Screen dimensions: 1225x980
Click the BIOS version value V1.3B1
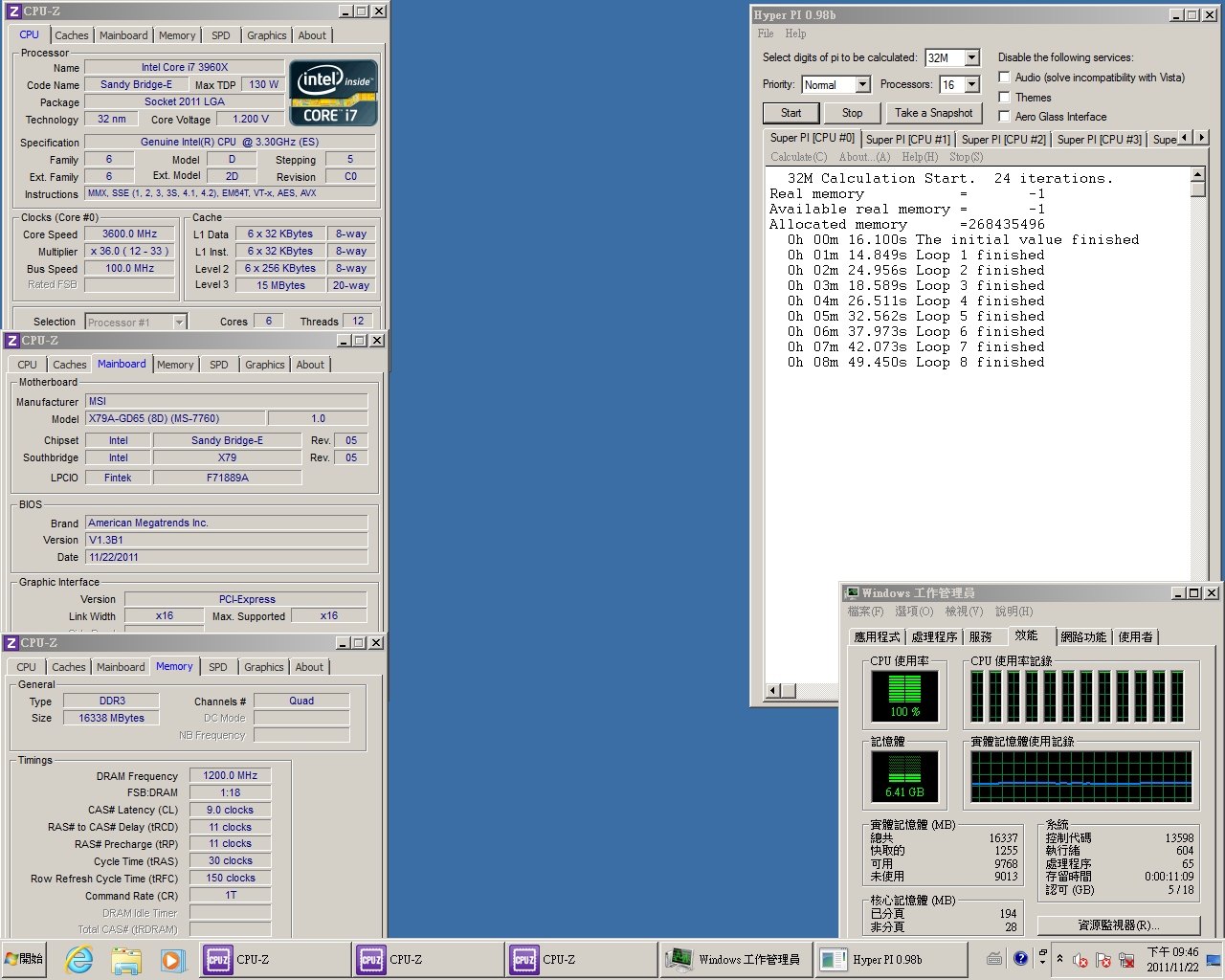[x=227, y=540]
